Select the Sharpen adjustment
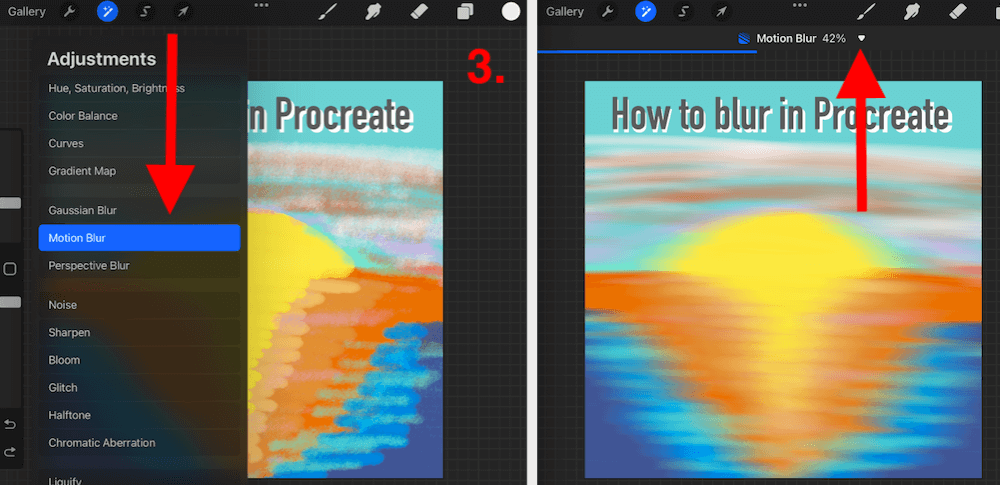Screen dimensions: 1000x485 [x=139, y=332]
